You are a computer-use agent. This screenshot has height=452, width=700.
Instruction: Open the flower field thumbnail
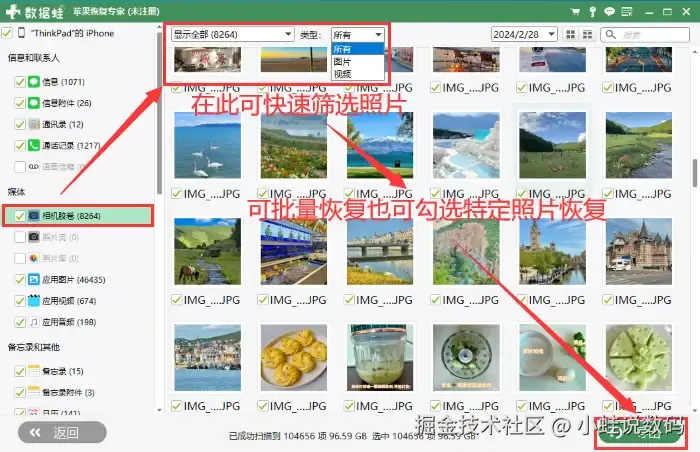[294, 145]
